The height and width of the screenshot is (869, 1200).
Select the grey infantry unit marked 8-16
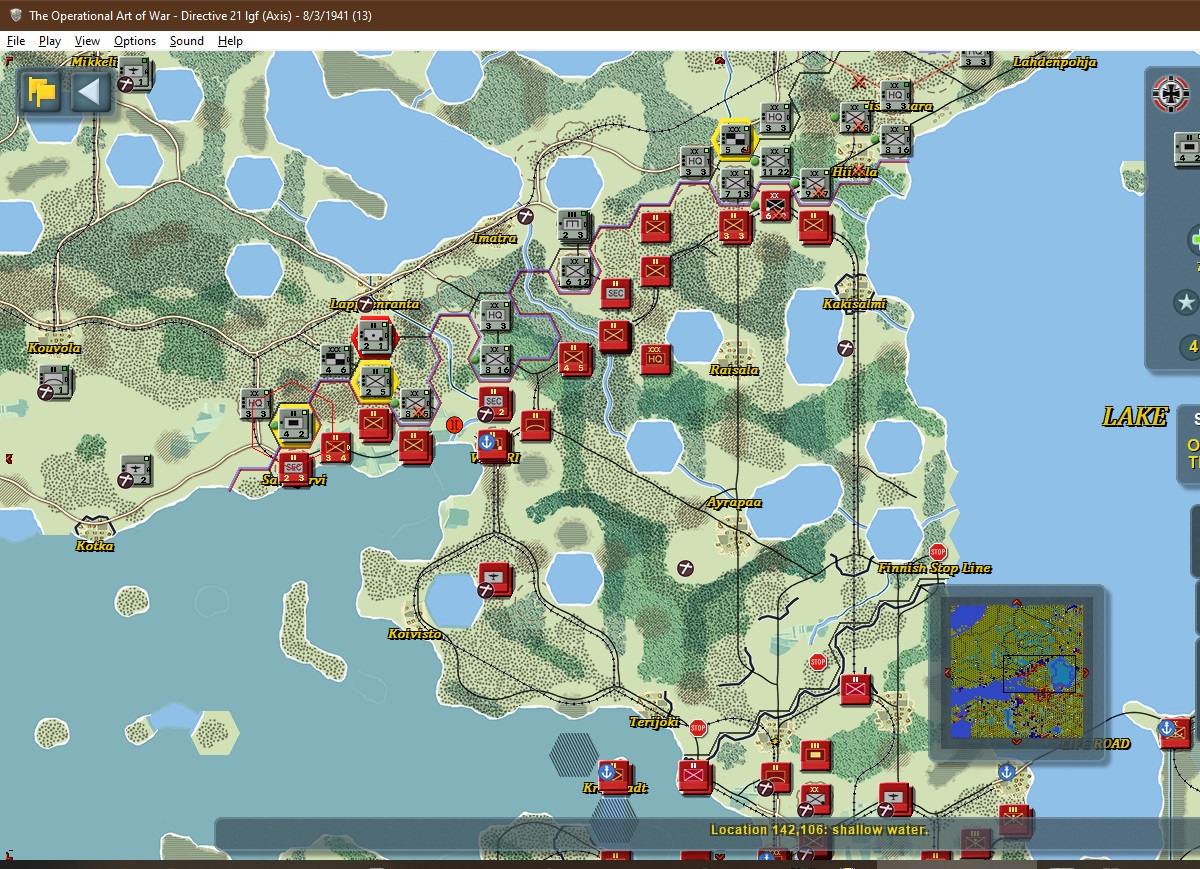tap(496, 359)
